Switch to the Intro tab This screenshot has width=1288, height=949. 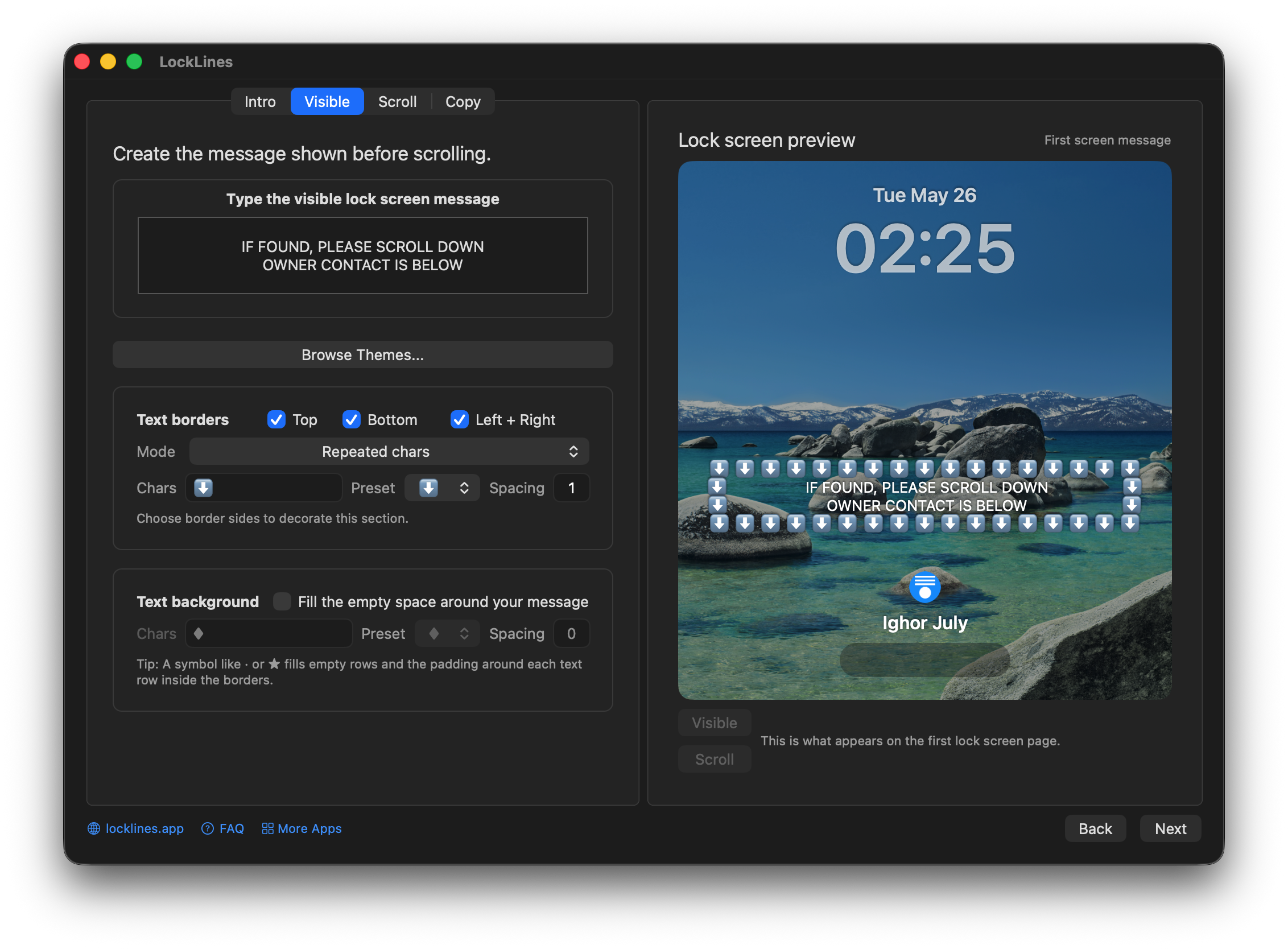[259, 102]
